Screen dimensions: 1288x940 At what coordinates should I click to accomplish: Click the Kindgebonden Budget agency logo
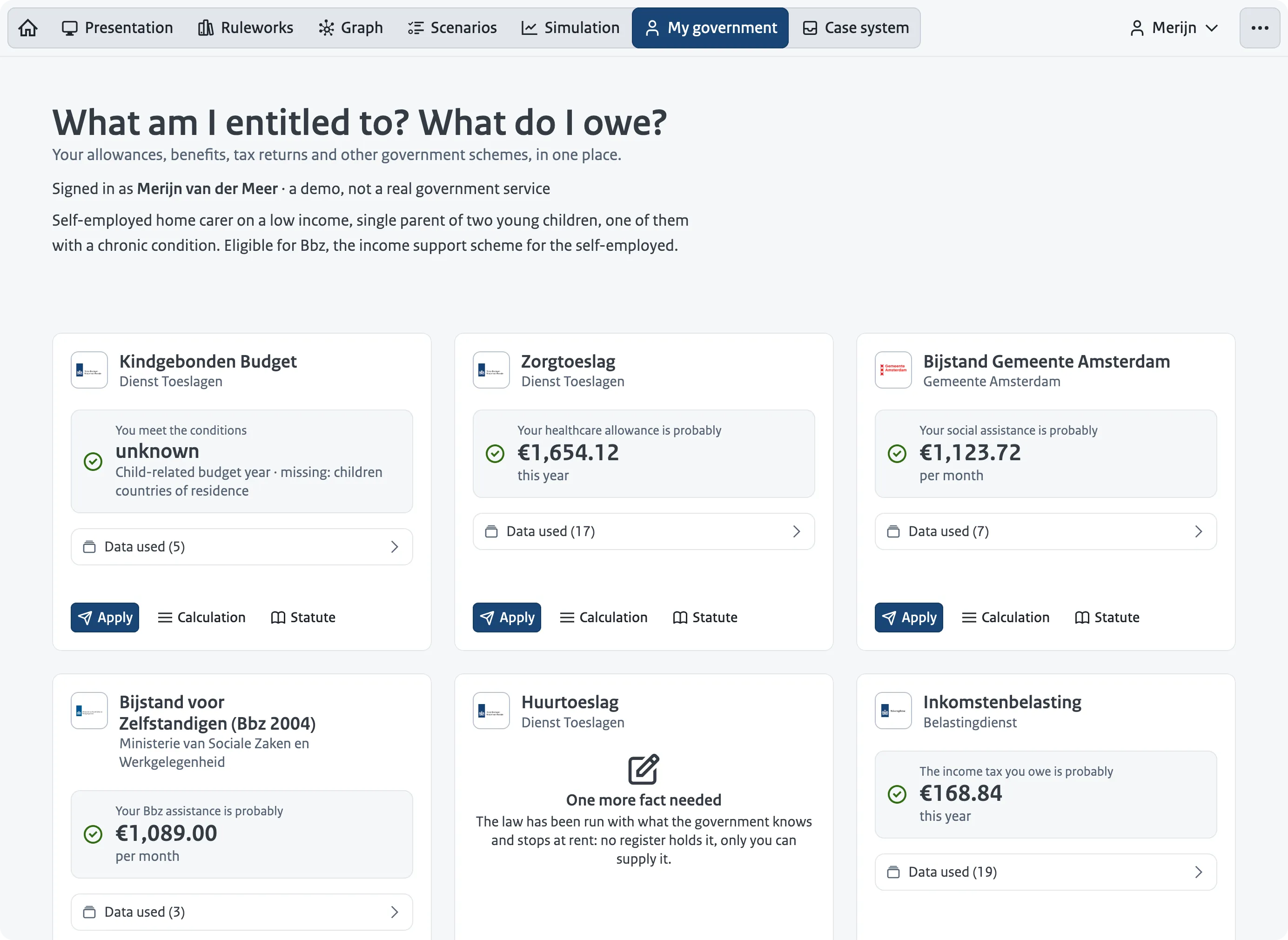click(x=89, y=370)
